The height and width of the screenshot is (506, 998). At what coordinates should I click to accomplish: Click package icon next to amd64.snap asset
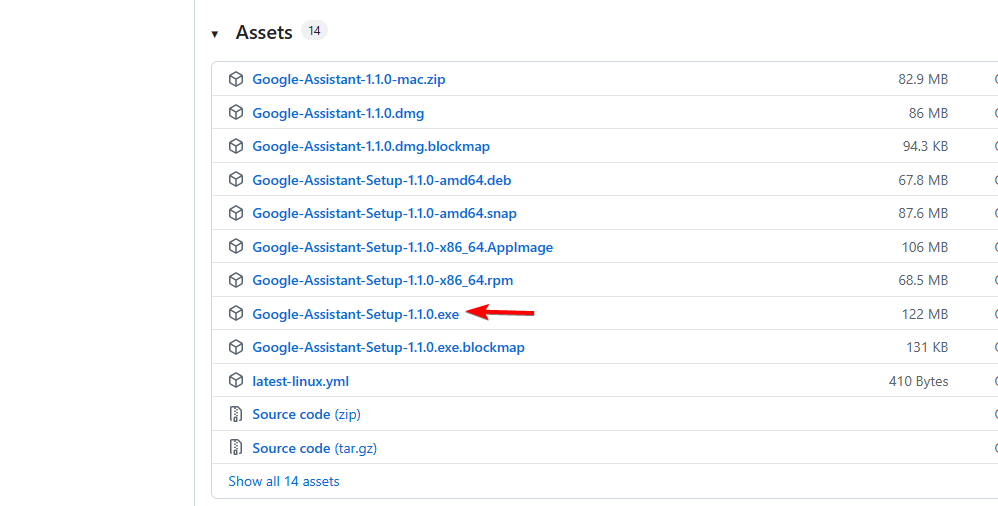(x=236, y=213)
